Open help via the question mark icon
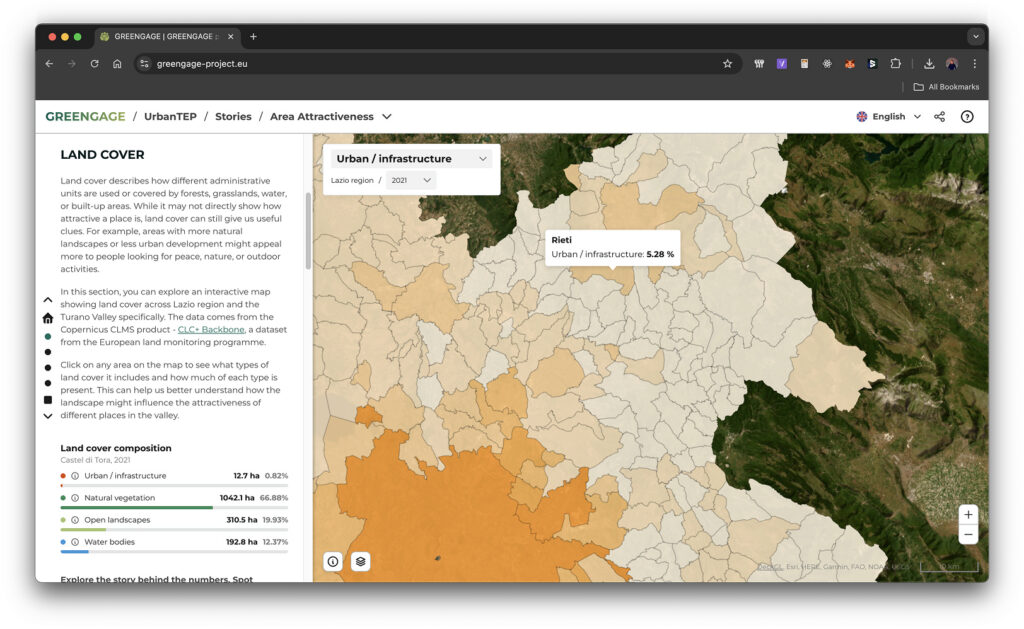This screenshot has width=1024, height=629. click(967, 116)
